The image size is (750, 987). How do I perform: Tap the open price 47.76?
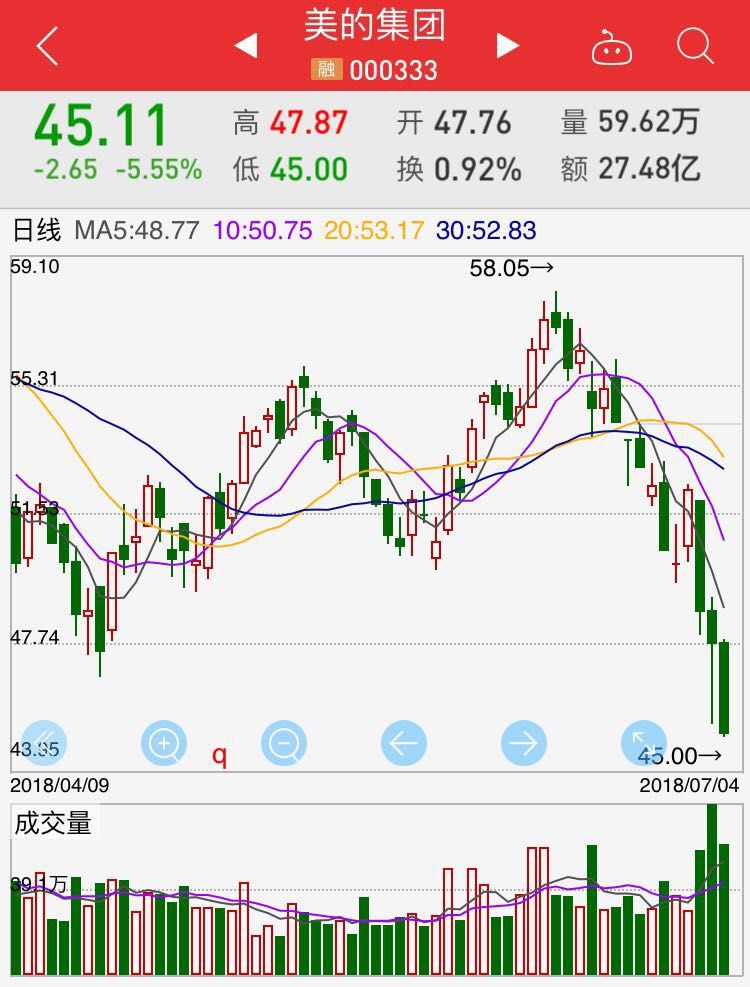tap(472, 122)
